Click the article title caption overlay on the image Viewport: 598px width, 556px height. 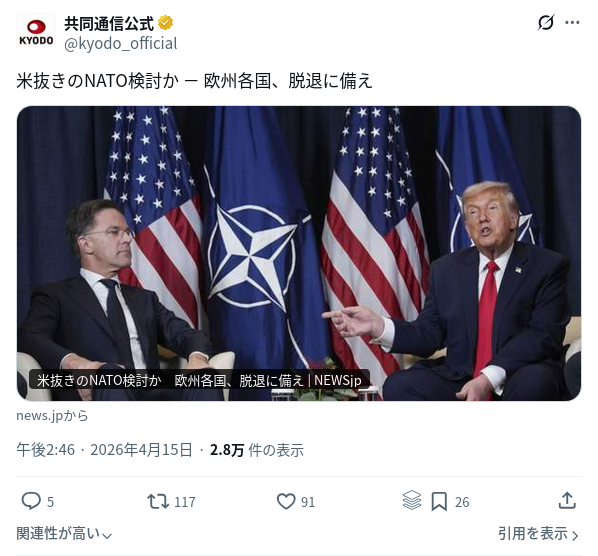pyautogui.click(x=199, y=380)
